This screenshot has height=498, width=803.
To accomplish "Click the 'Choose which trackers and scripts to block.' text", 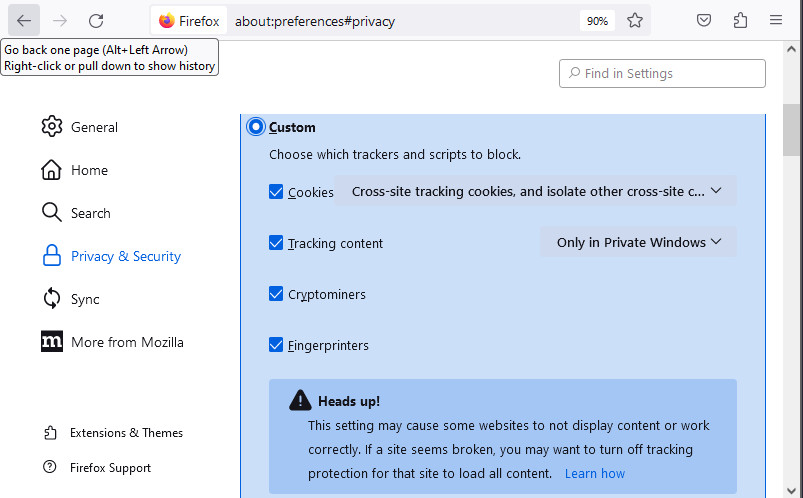I will (395, 154).
